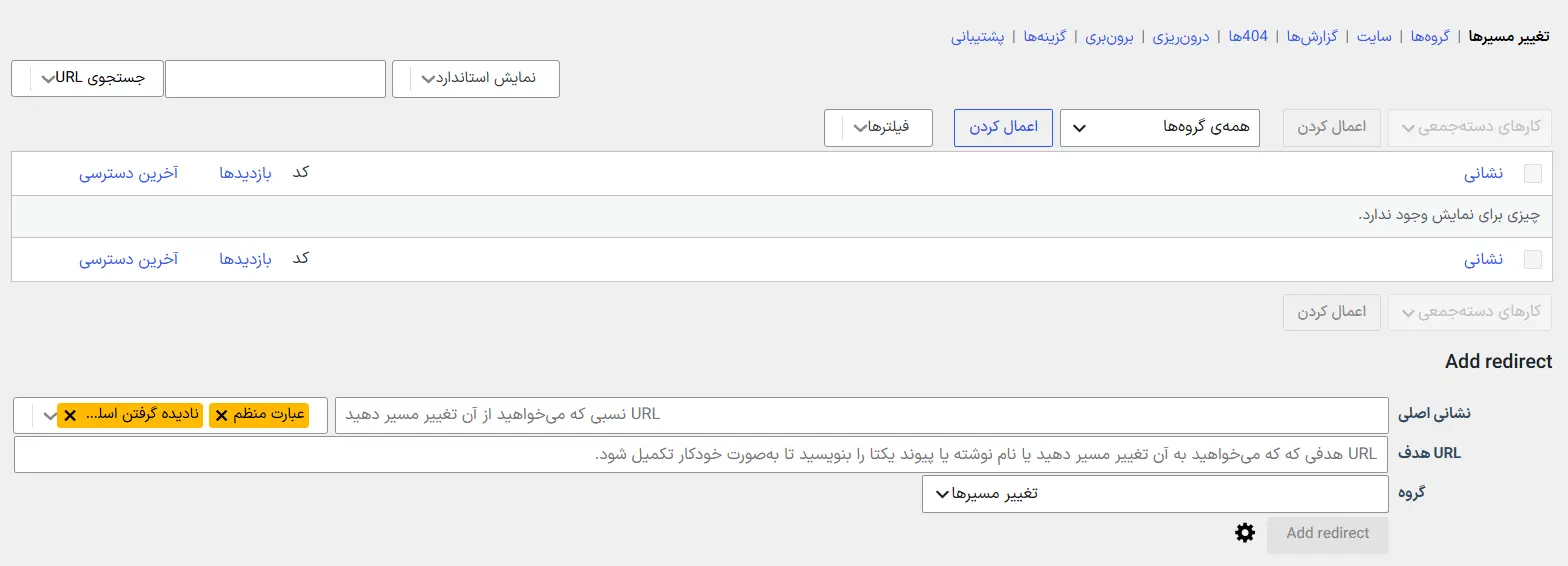This screenshot has width=1568, height=566.
Task: Remove the عبارت منظم tag
Action: point(222,415)
